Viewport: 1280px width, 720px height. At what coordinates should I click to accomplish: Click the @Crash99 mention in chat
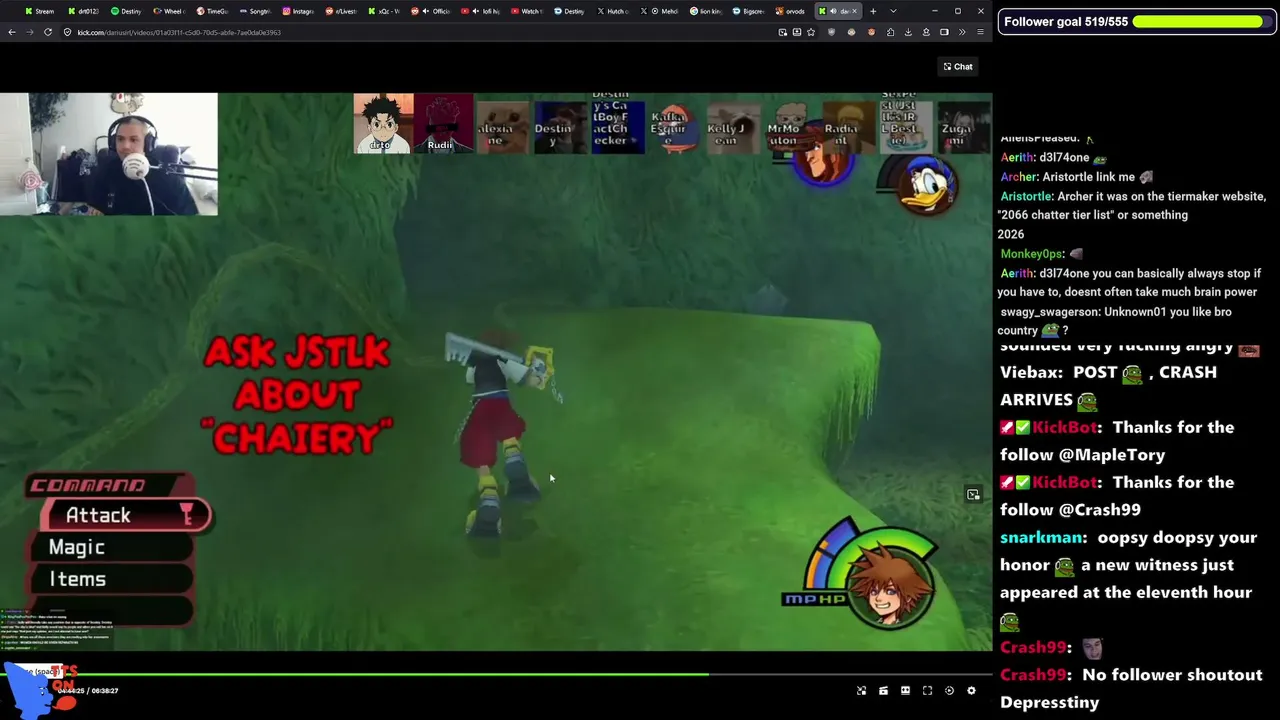pyautogui.click(x=1098, y=510)
